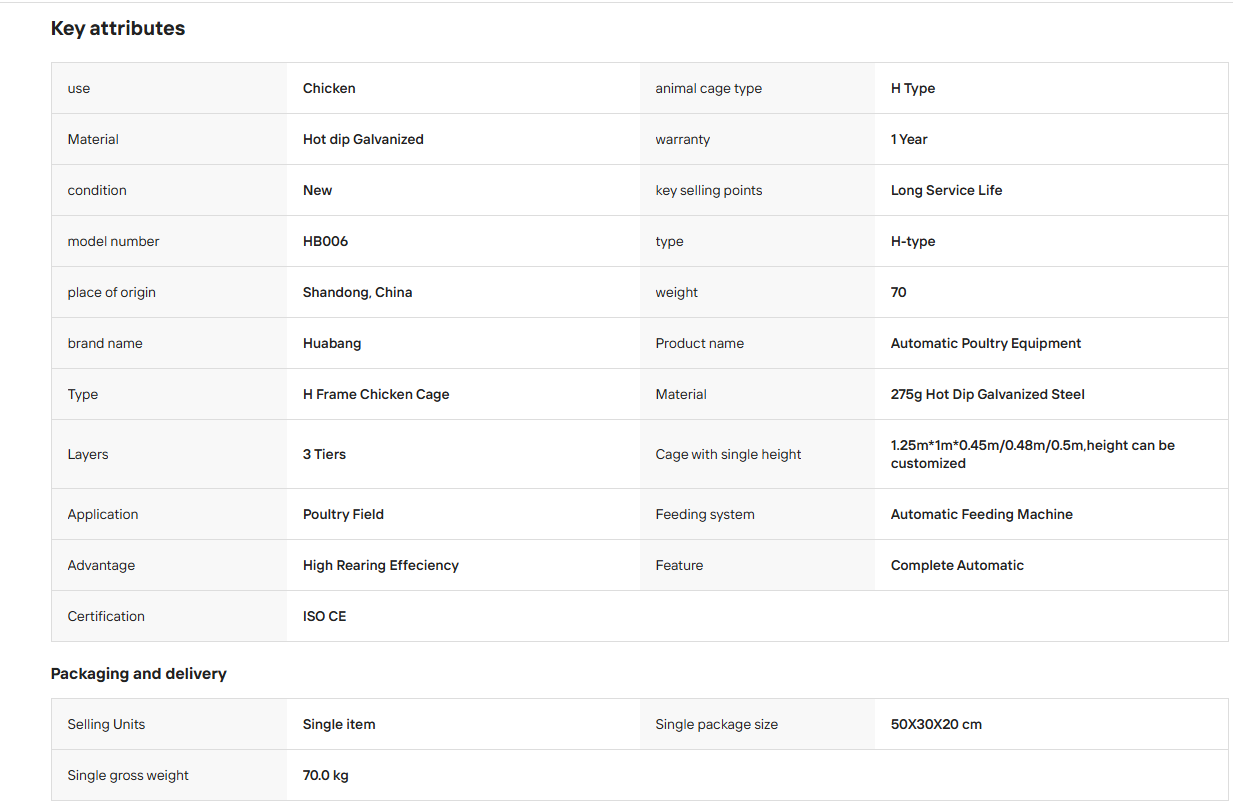
Task: Select the 'H Frame Chicken Cage' type value
Action: [376, 394]
